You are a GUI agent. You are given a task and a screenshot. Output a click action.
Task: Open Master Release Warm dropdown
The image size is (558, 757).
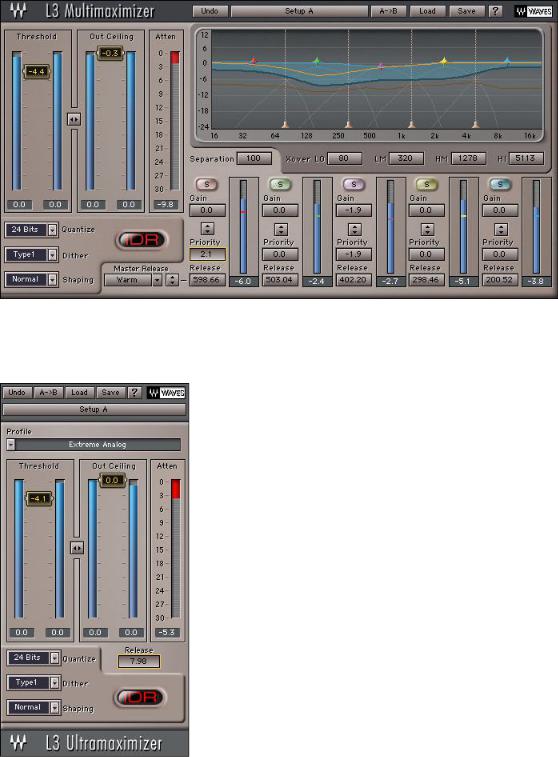tap(157, 280)
